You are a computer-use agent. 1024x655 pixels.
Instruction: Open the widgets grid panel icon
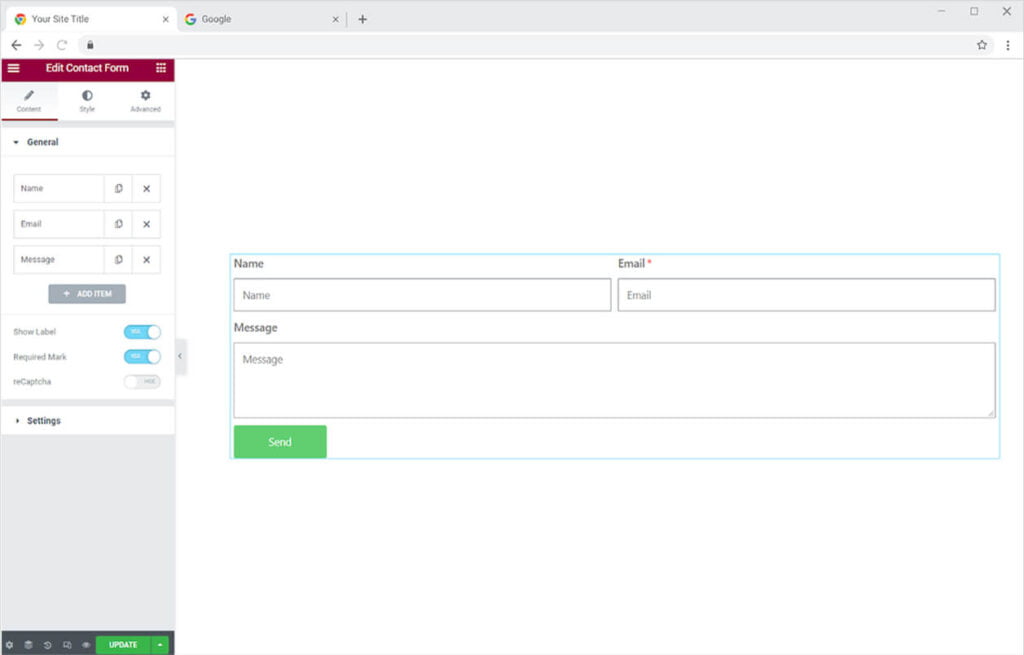[x=161, y=68]
